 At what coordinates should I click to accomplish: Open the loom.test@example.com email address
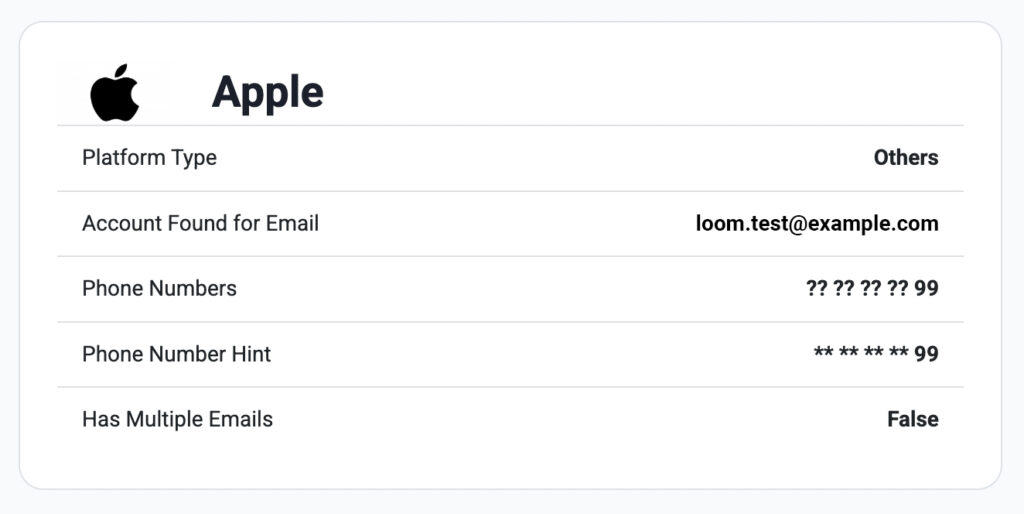click(817, 223)
